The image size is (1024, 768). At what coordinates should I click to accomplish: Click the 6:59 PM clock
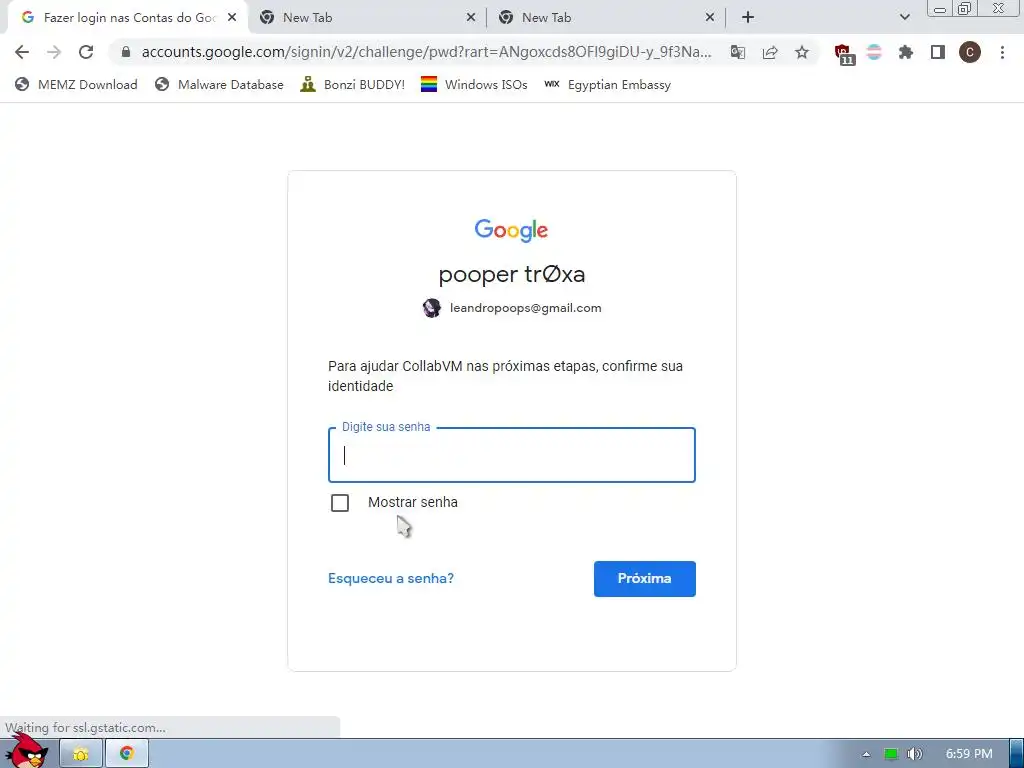(x=969, y=754)
